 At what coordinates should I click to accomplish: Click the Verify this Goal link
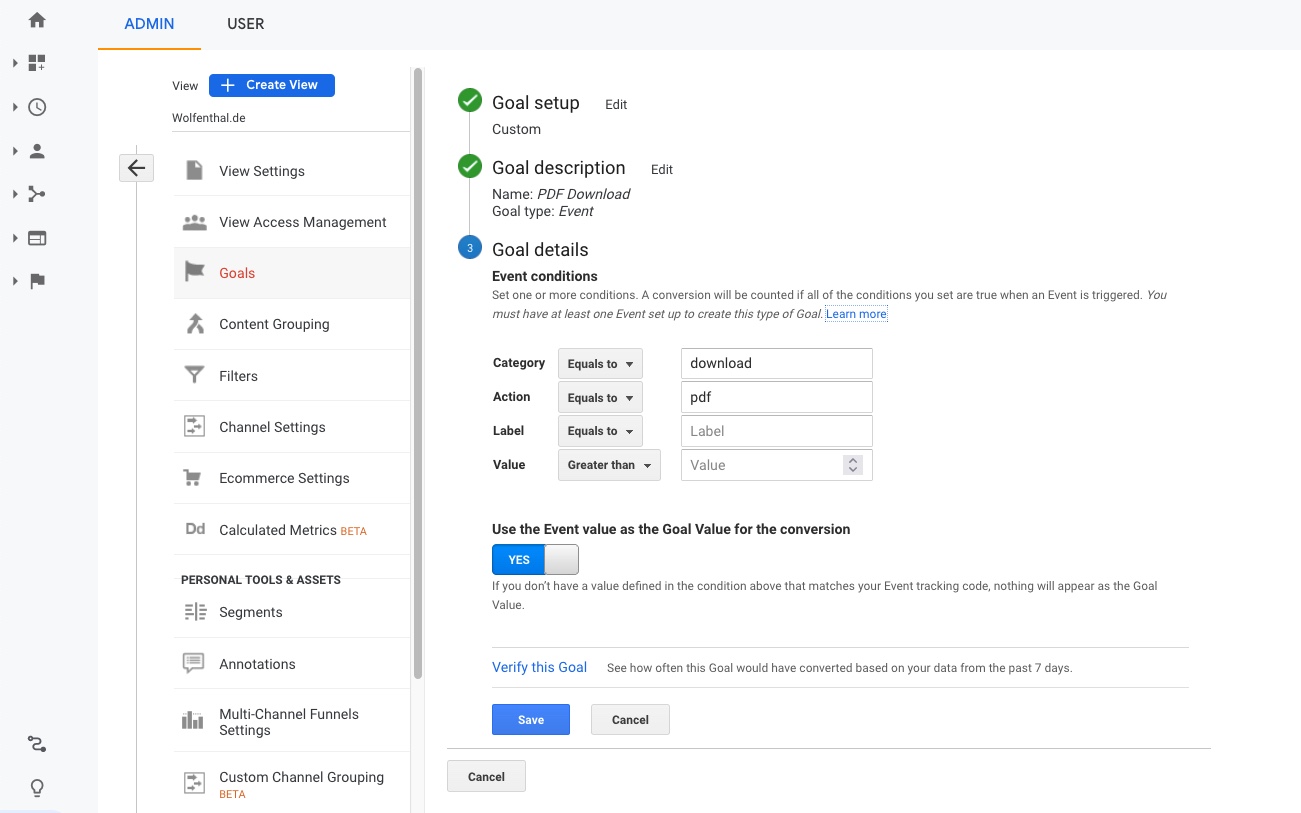tap(539, 667)
